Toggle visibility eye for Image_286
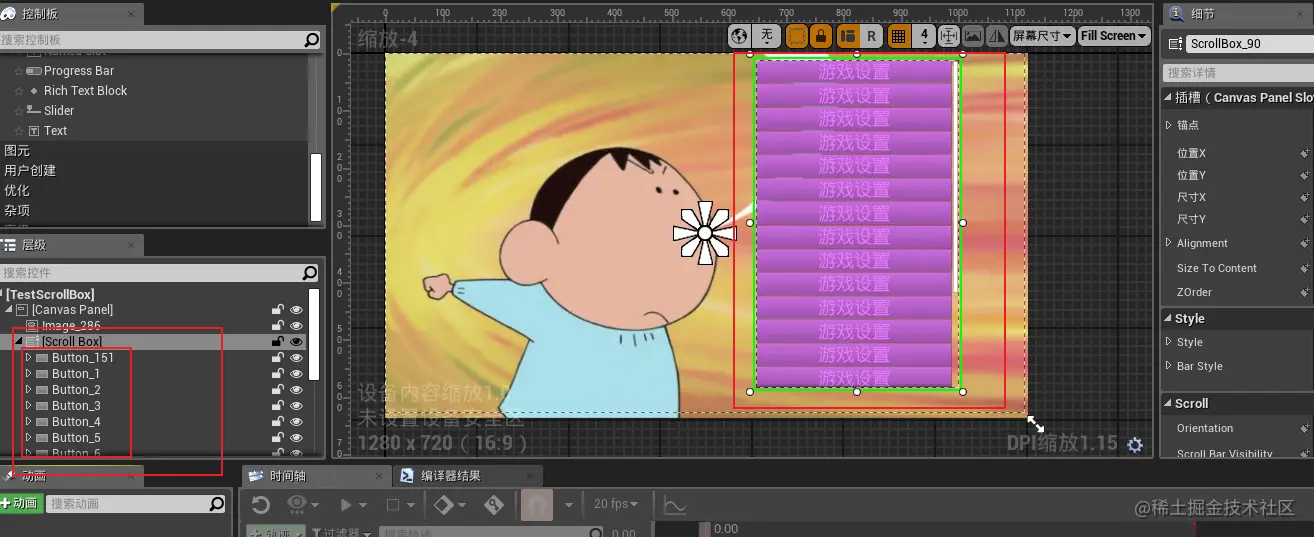1314x537 pixels. 296,326
